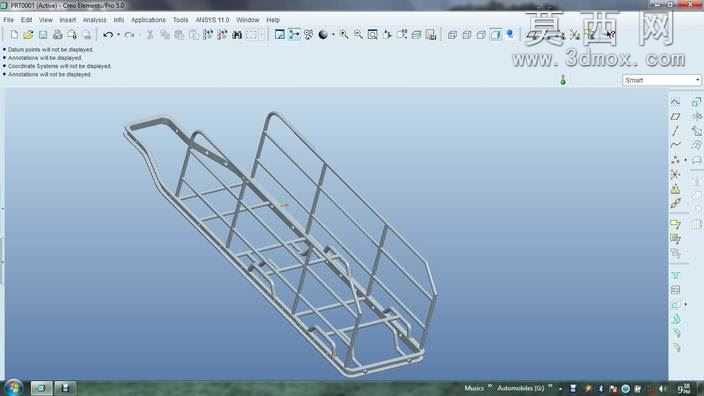
Task: Open the saved view list
Action: pyautogui.click(x=402, y=35)
